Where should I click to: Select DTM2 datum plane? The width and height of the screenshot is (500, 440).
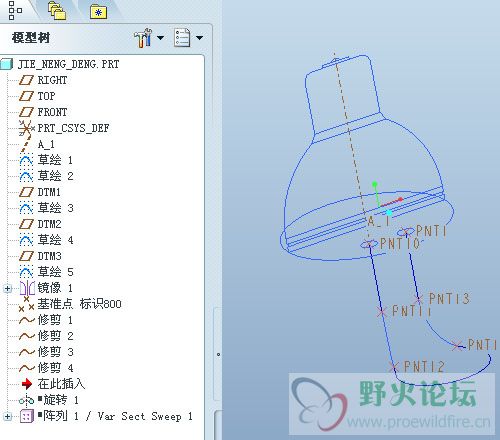point(49,224)
